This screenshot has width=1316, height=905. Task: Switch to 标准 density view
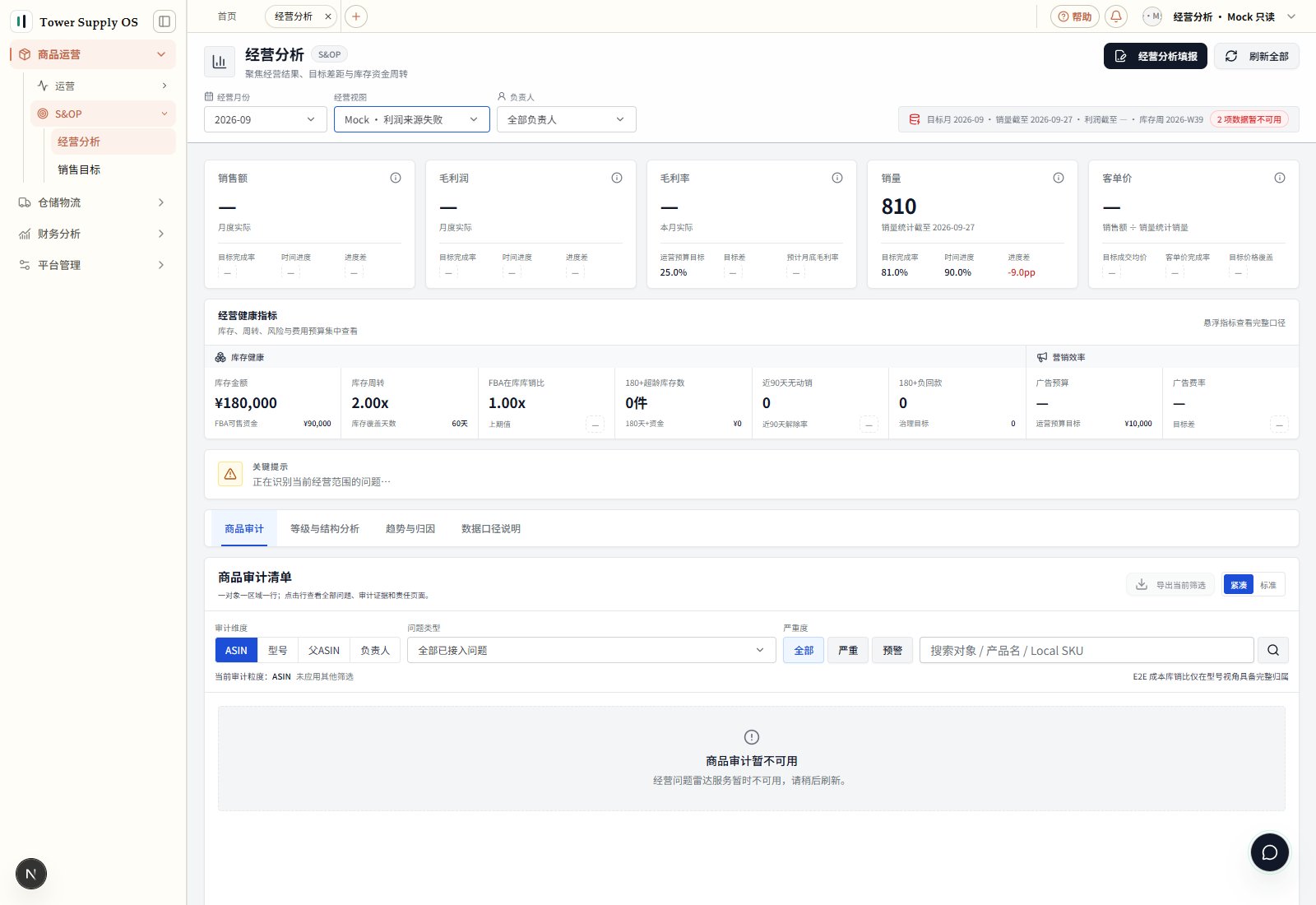(1268, 585)
